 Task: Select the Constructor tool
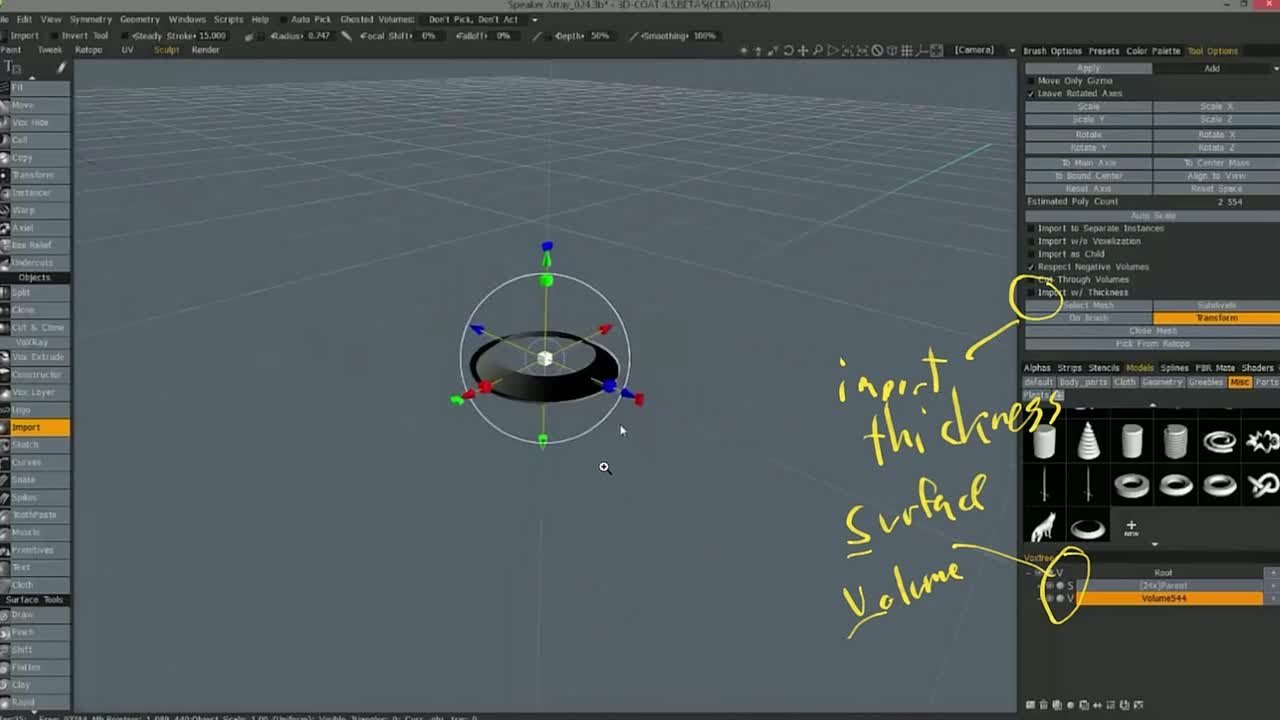pos(35,375)
